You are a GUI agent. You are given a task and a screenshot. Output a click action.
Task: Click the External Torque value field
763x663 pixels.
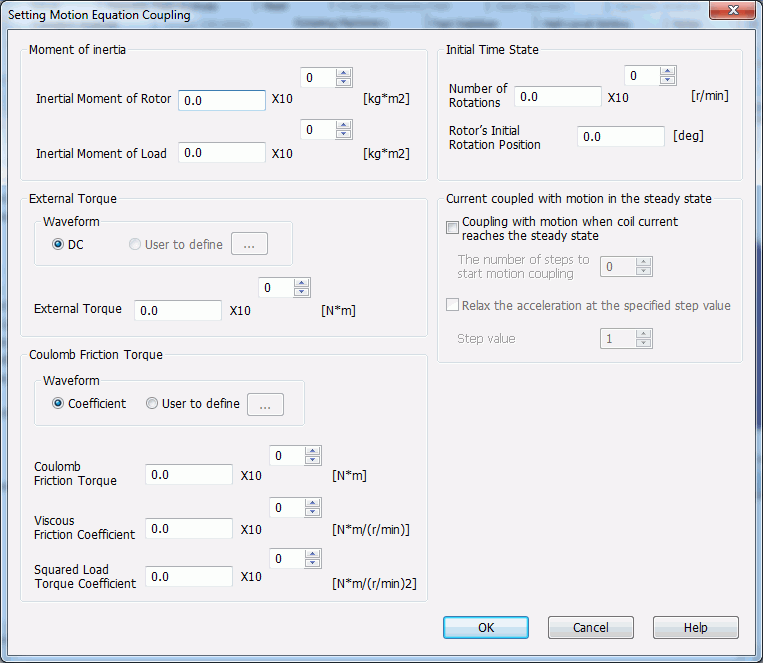coord(178,310)
